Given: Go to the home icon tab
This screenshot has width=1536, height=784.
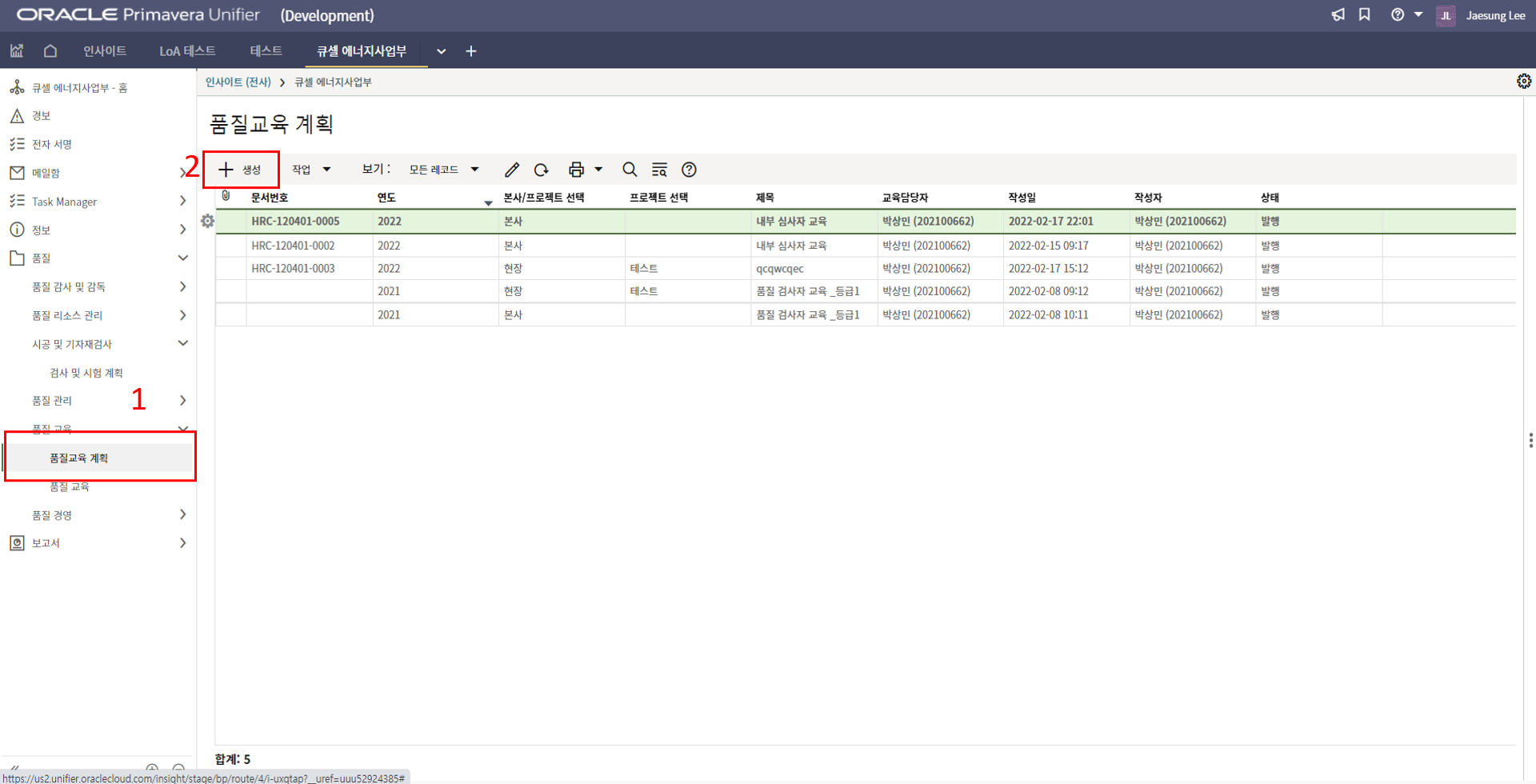Looking at the screenshot, I should click(x=50, y=51).
